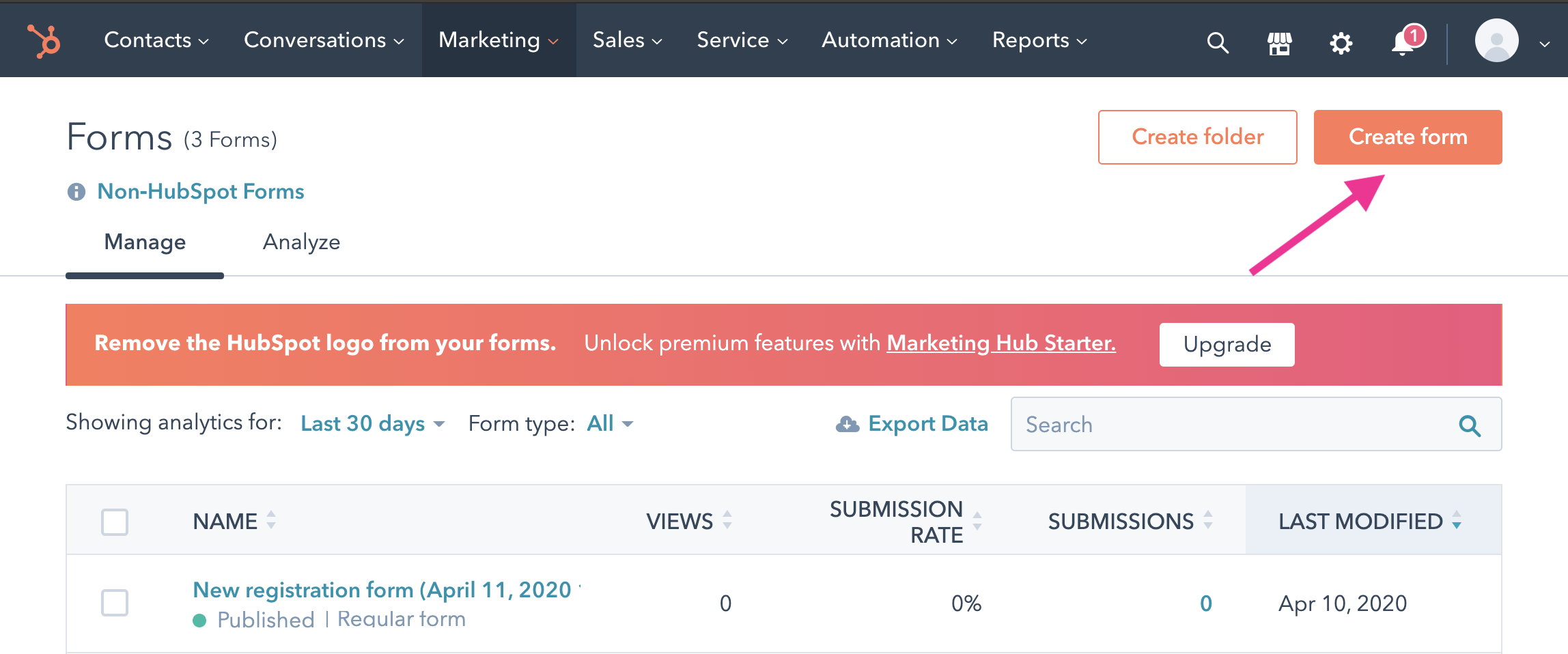1568x654 pixels.
Task: Click the Published status text
Action: pyautogui.click(x=266, y=620)
